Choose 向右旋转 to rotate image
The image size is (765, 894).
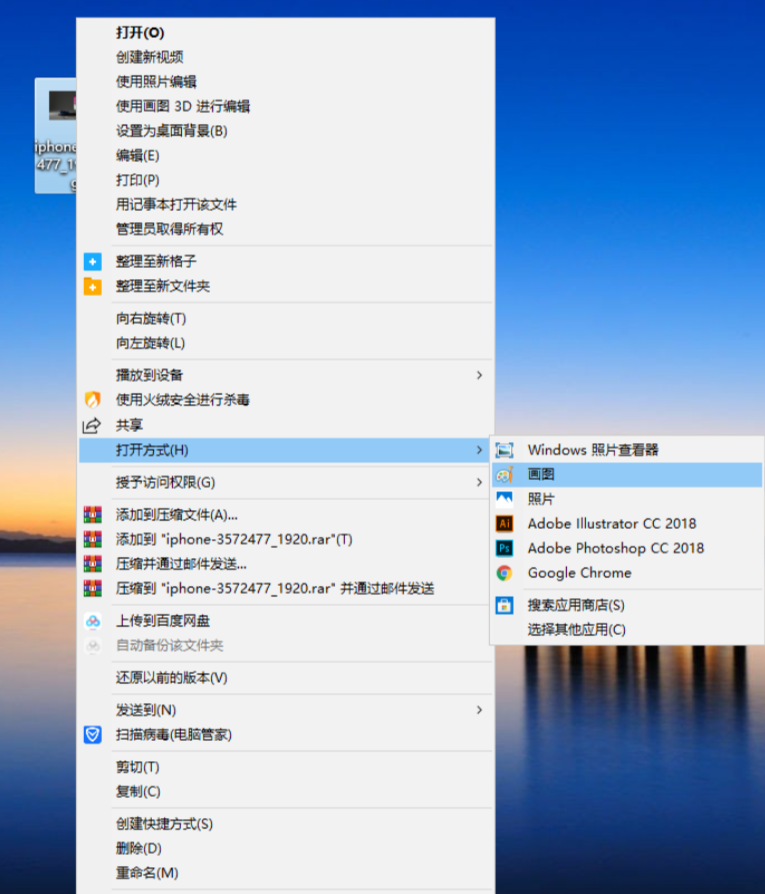click(151, 319)
